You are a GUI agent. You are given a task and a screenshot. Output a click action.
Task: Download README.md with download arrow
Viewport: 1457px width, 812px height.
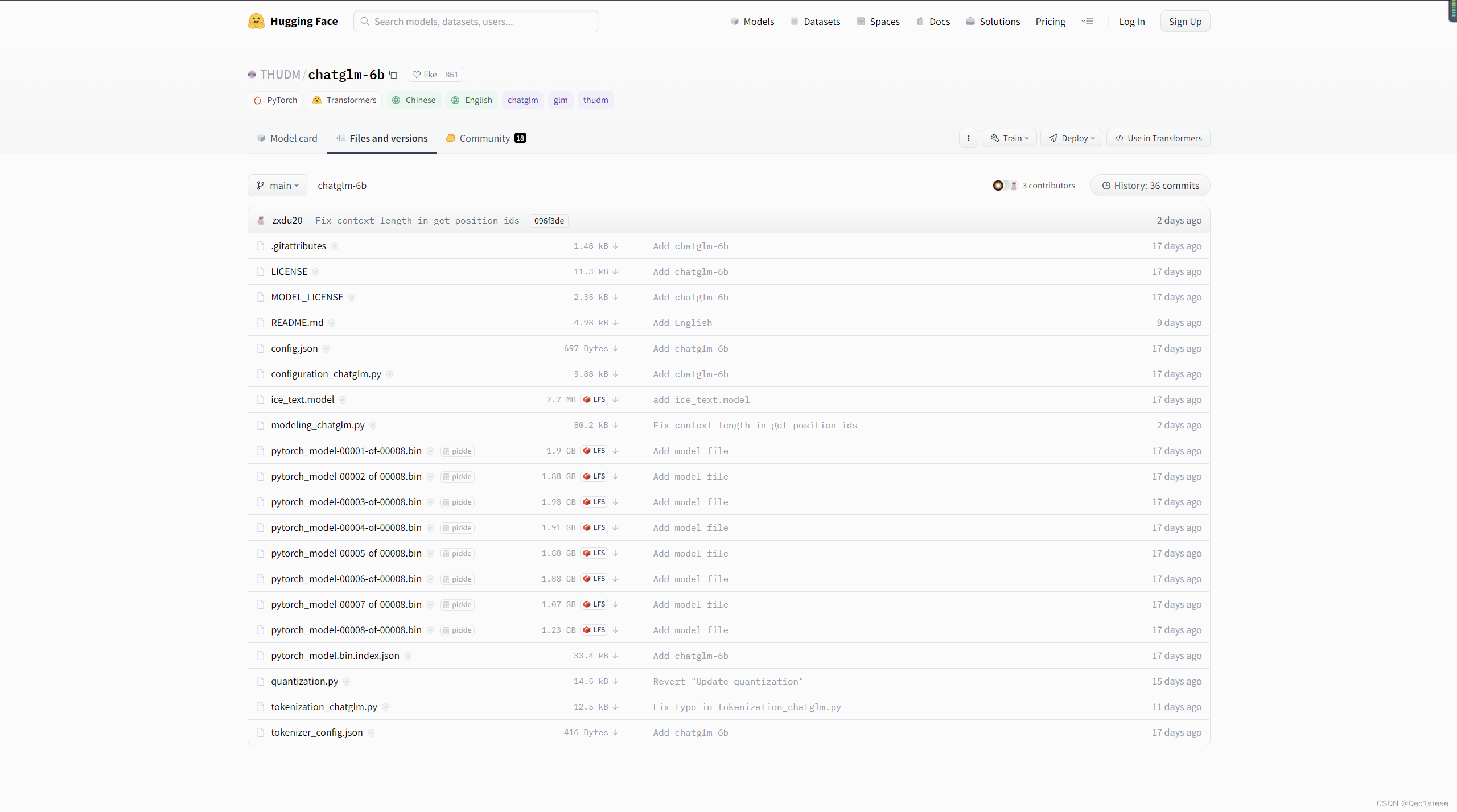point(615,323)
